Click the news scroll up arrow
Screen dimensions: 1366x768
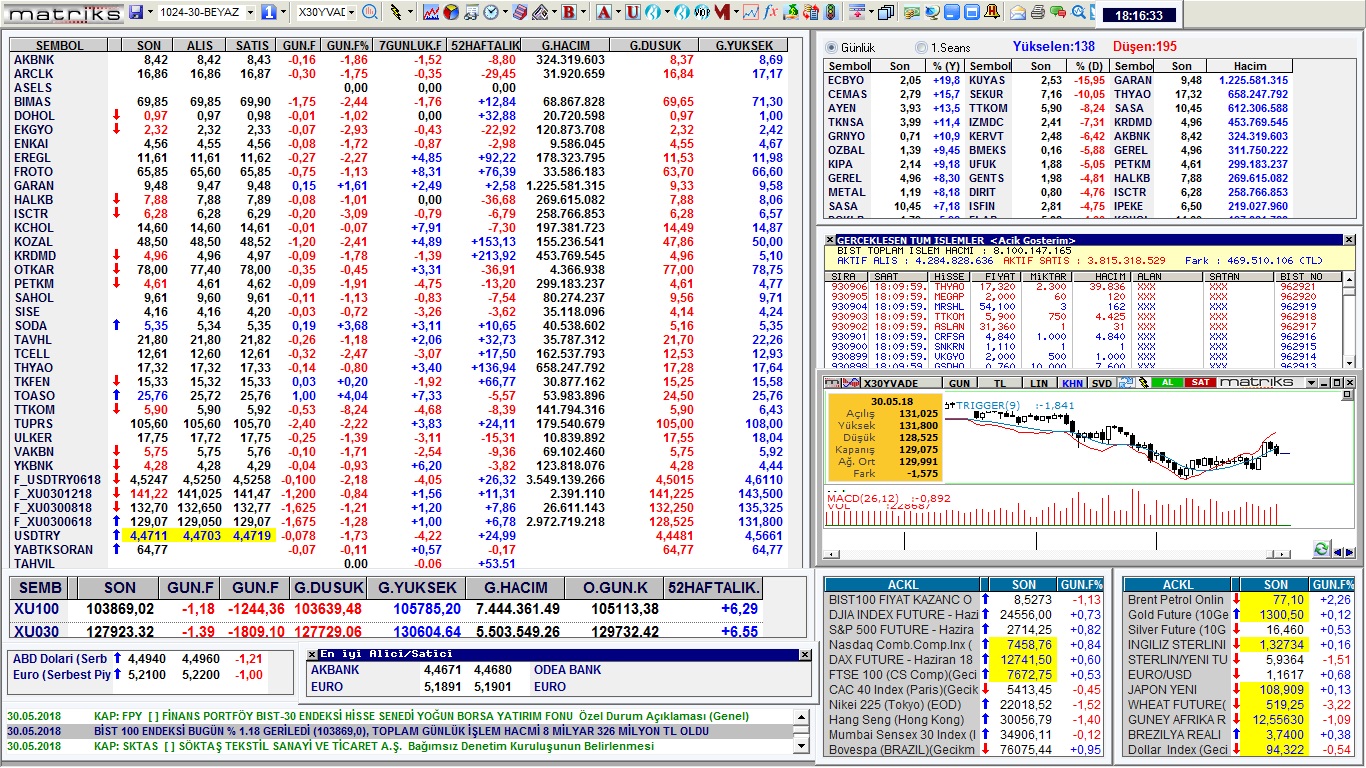(800, 717)
